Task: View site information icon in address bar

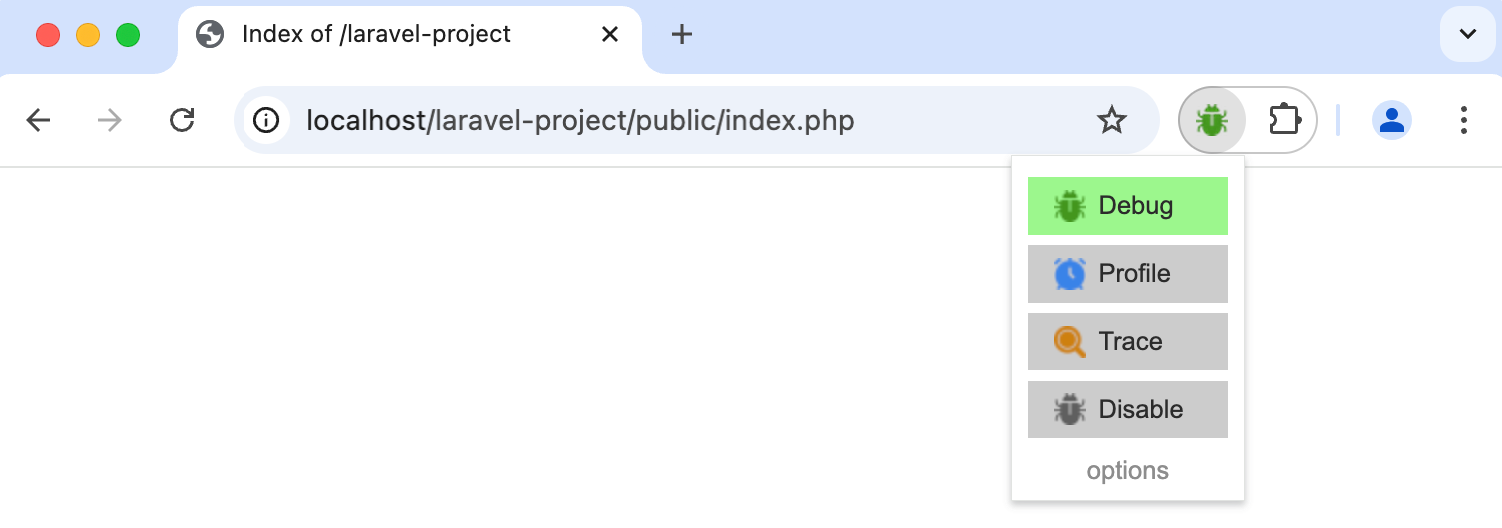Action: [266, 121]
